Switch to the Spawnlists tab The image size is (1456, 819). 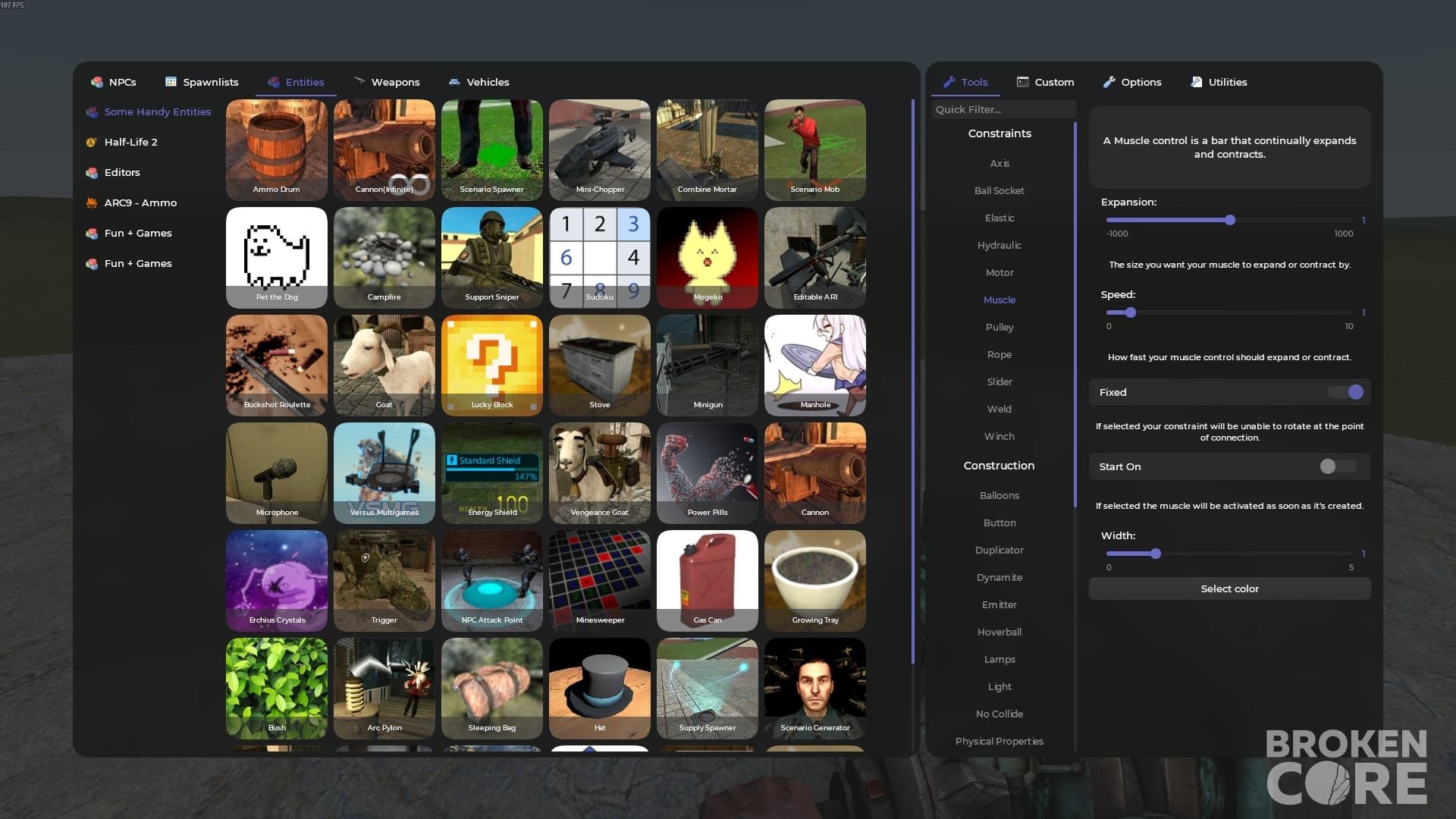click(x=202, y=82)
